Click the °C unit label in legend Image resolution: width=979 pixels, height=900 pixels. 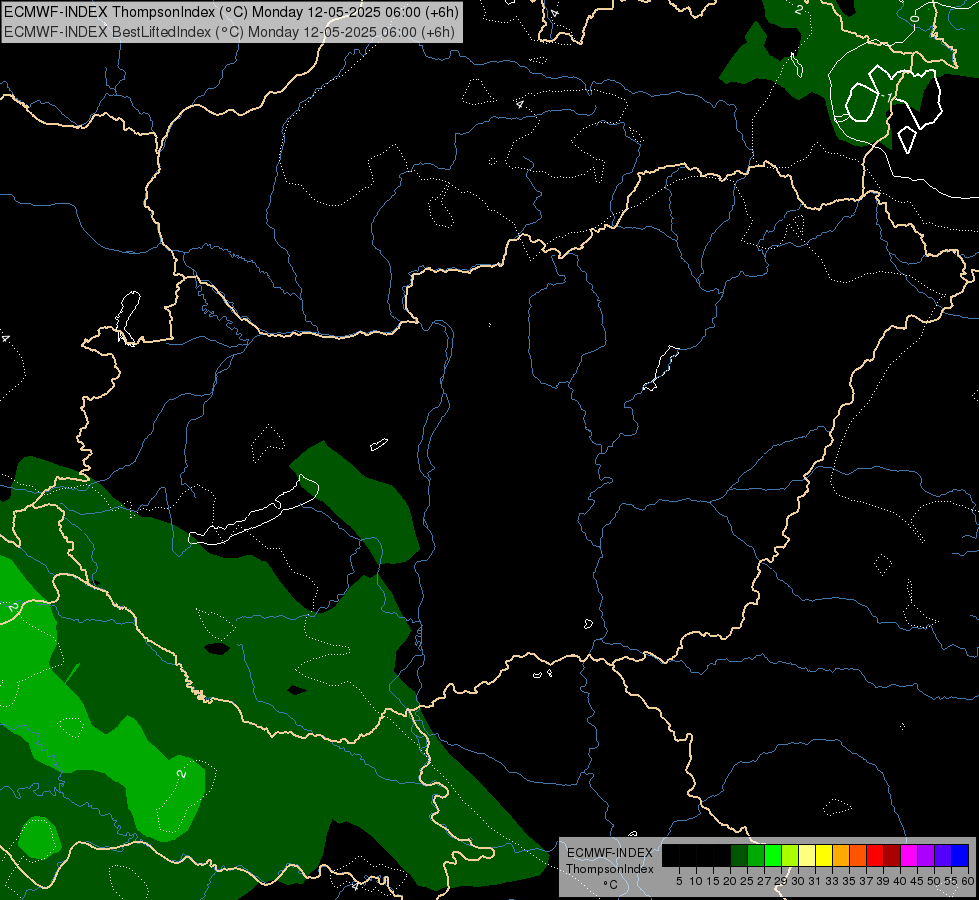click(x=610, y=885)
